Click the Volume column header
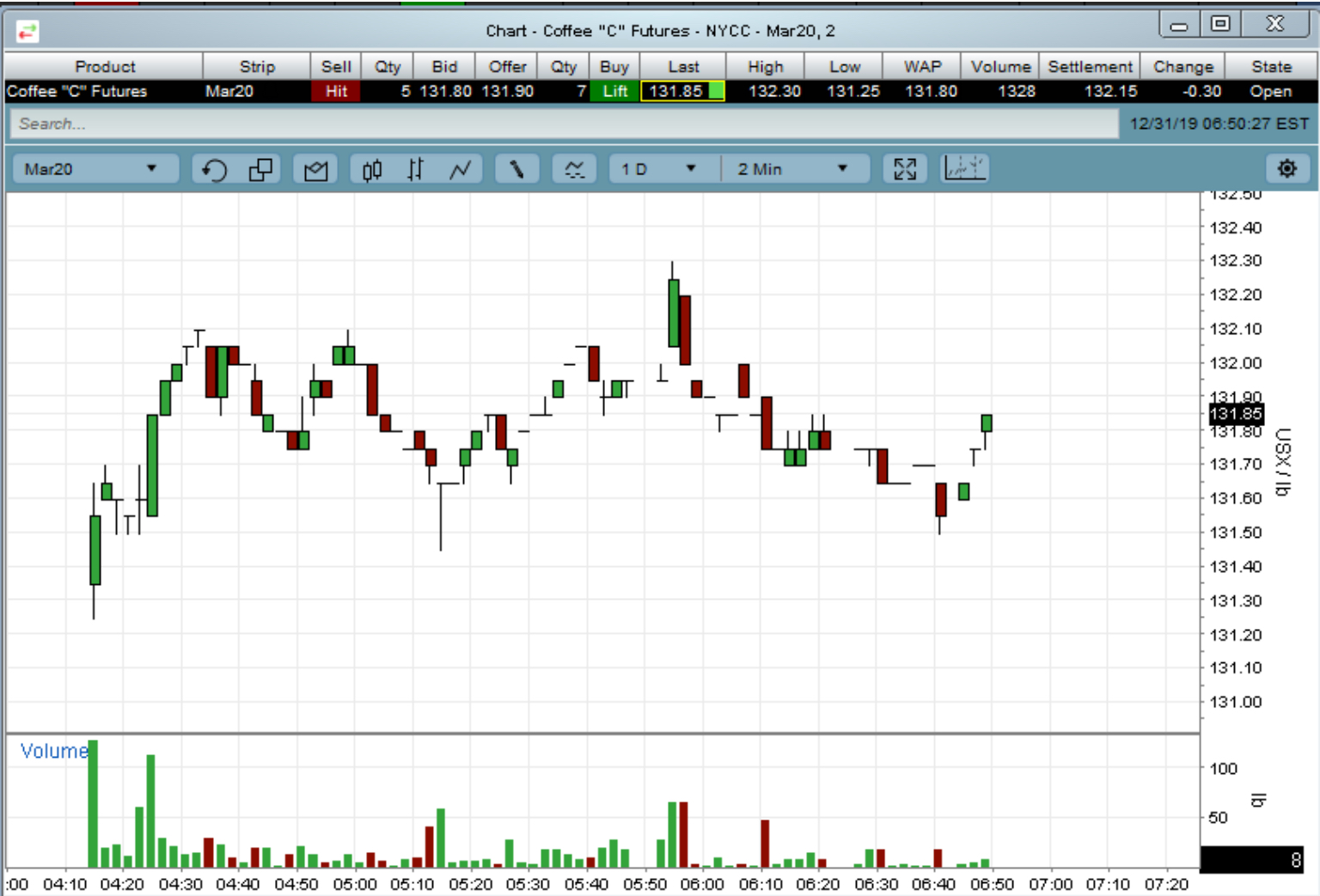1320x896 pixels. 1000,66
